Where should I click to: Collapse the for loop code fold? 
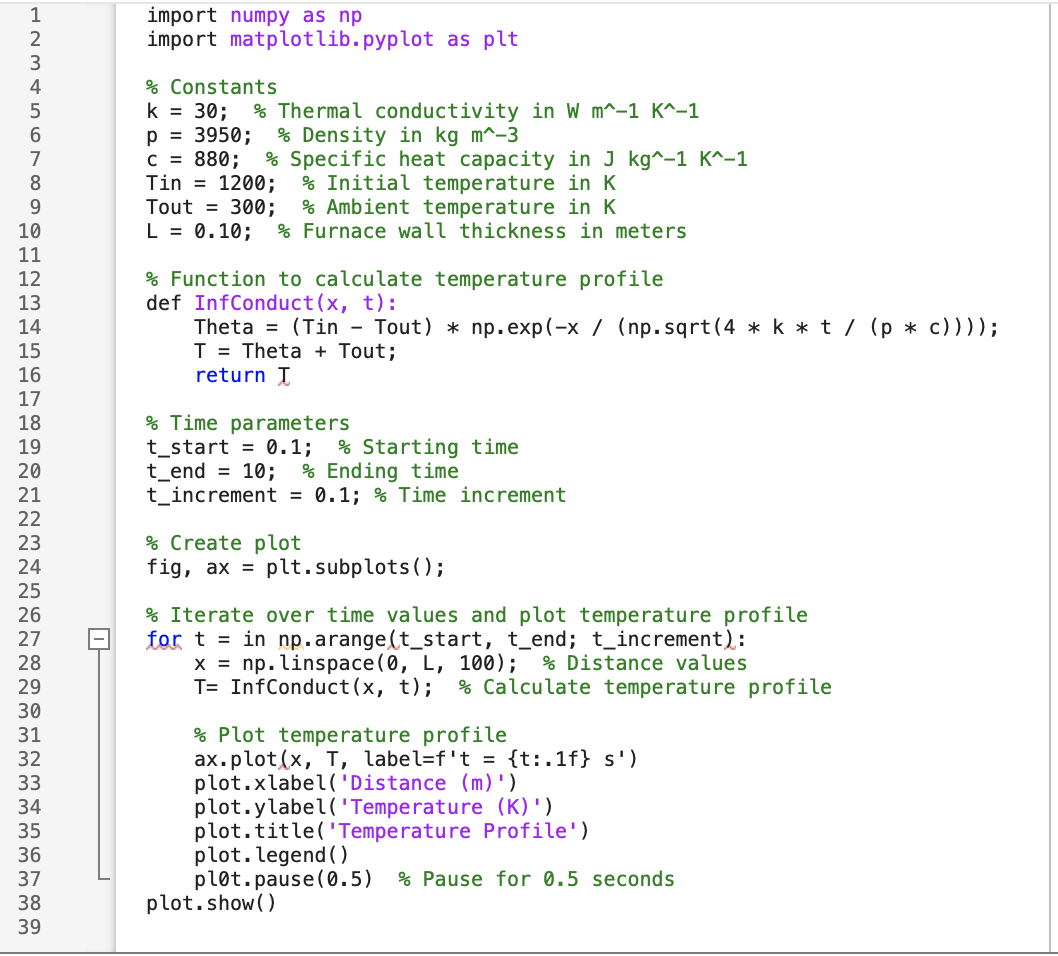[98, 640]
